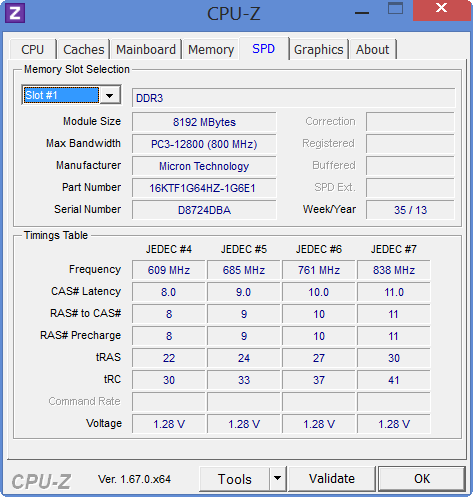Click the CPU-Z purple Z title bar icon
Image resolution: width=473 pixels, height=497 pixels.
coord(15,13)
